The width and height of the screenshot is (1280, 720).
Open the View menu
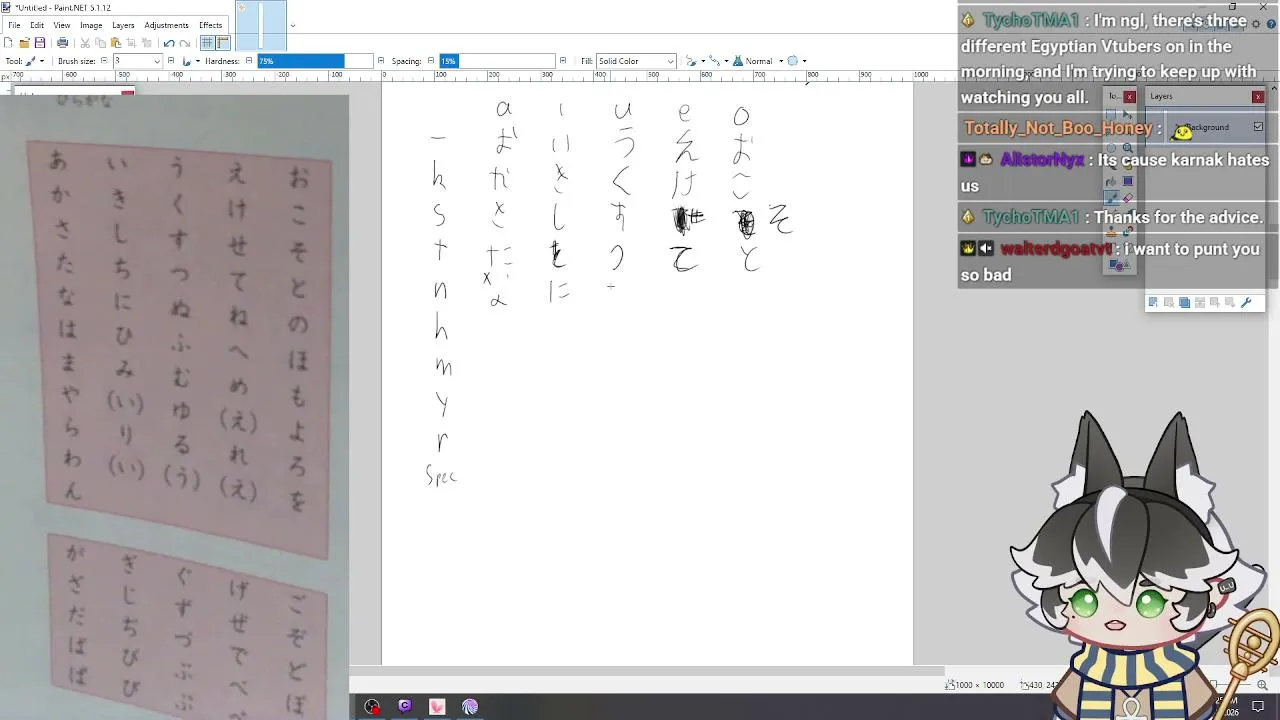[x=62, y=25]
